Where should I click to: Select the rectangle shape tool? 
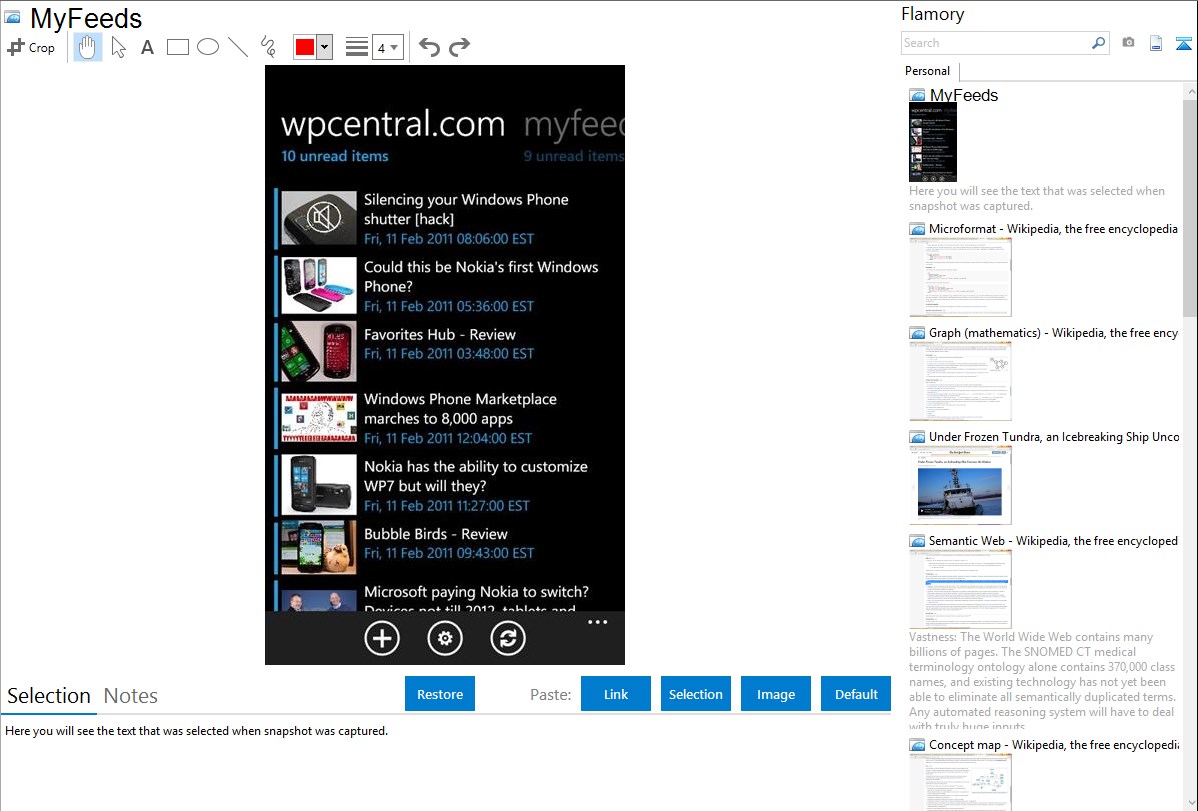click(177, 47)
